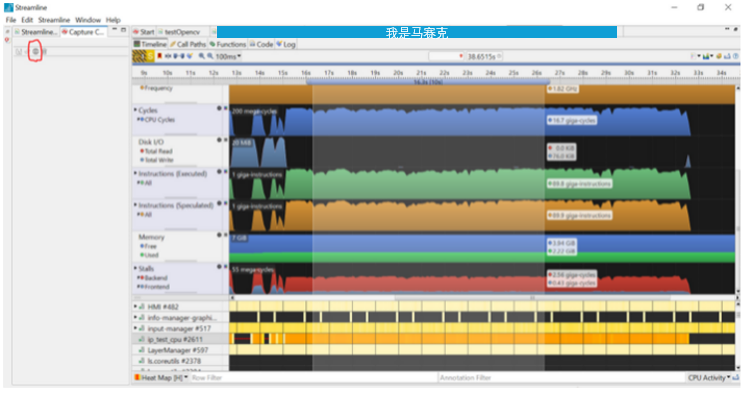Expand the Cycles chart series
751x394 pixels.
(136, 110)
